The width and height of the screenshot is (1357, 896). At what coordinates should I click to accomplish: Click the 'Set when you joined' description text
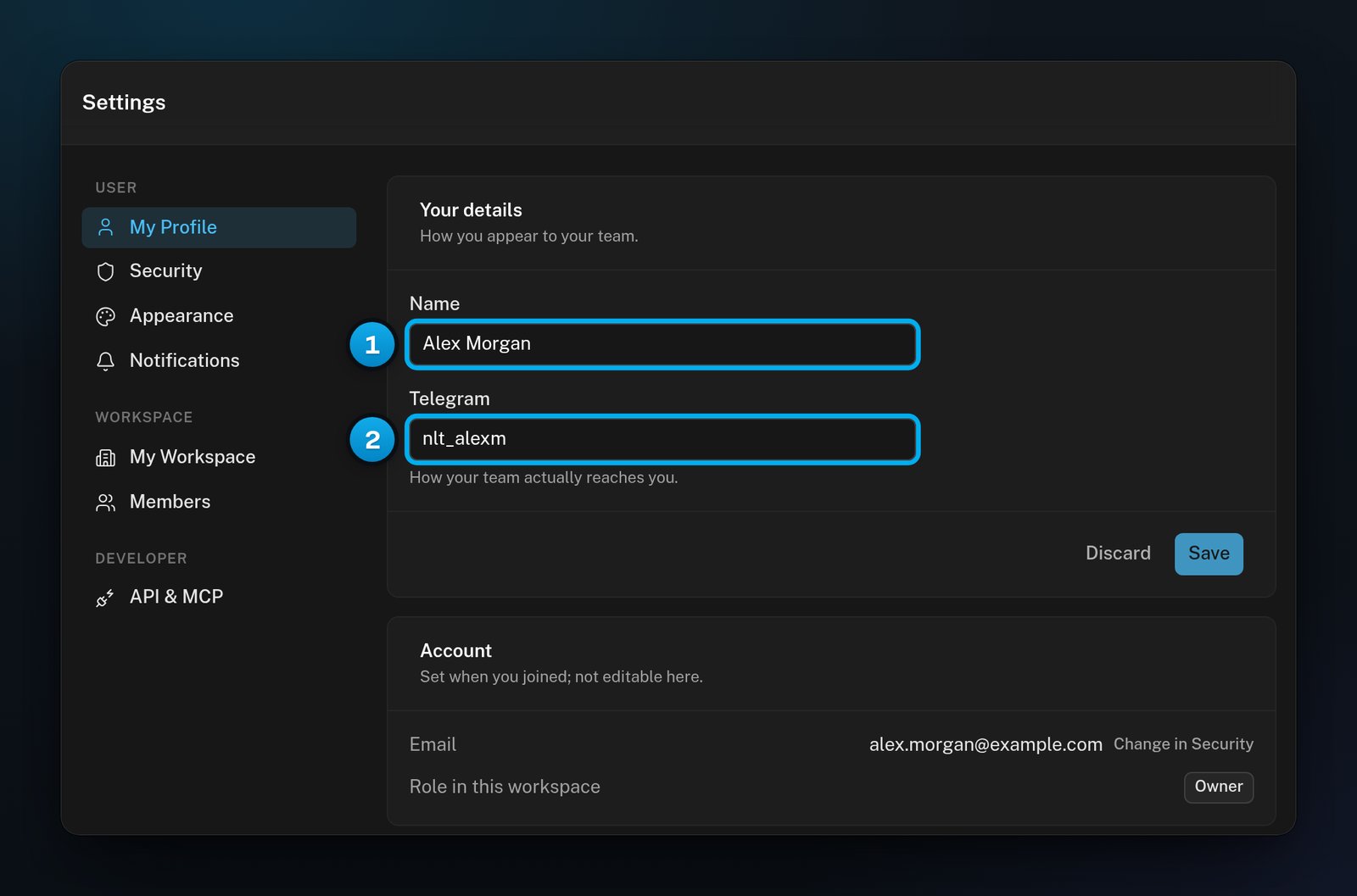click(x=561, y=676)
